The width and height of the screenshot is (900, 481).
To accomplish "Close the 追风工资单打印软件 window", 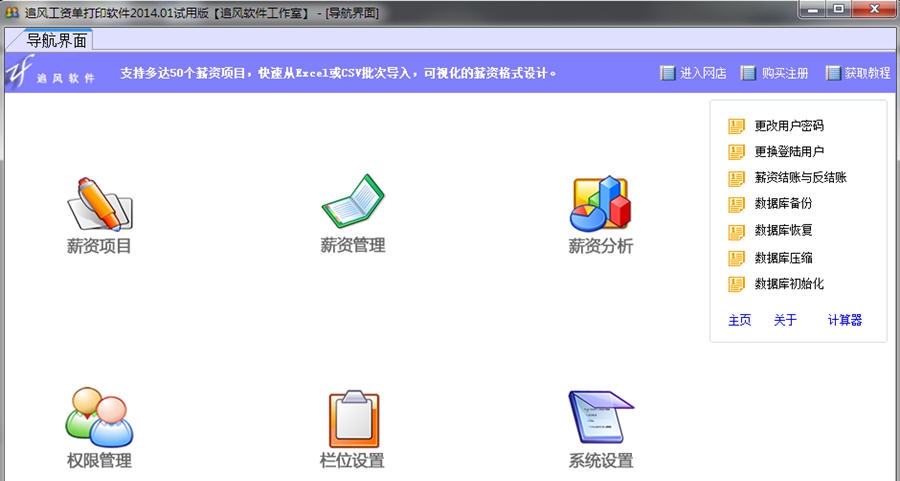I will click(874, 9).
